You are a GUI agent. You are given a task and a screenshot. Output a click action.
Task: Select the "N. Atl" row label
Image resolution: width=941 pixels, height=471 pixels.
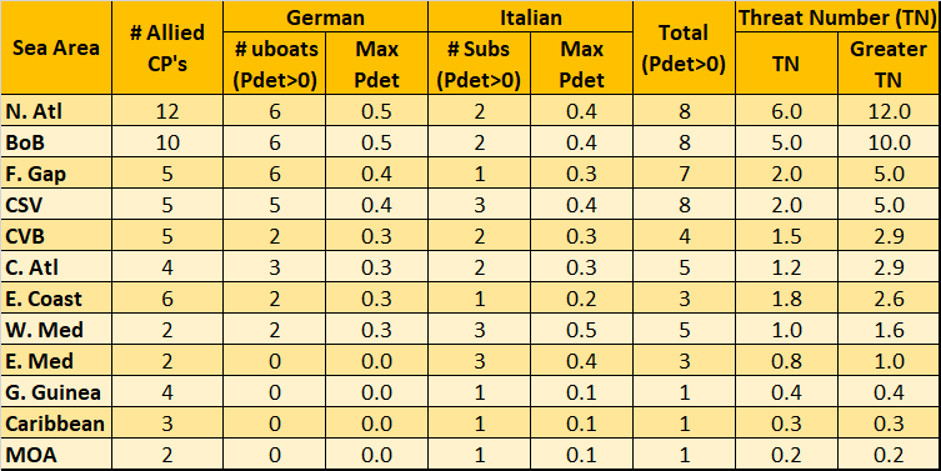35,112
